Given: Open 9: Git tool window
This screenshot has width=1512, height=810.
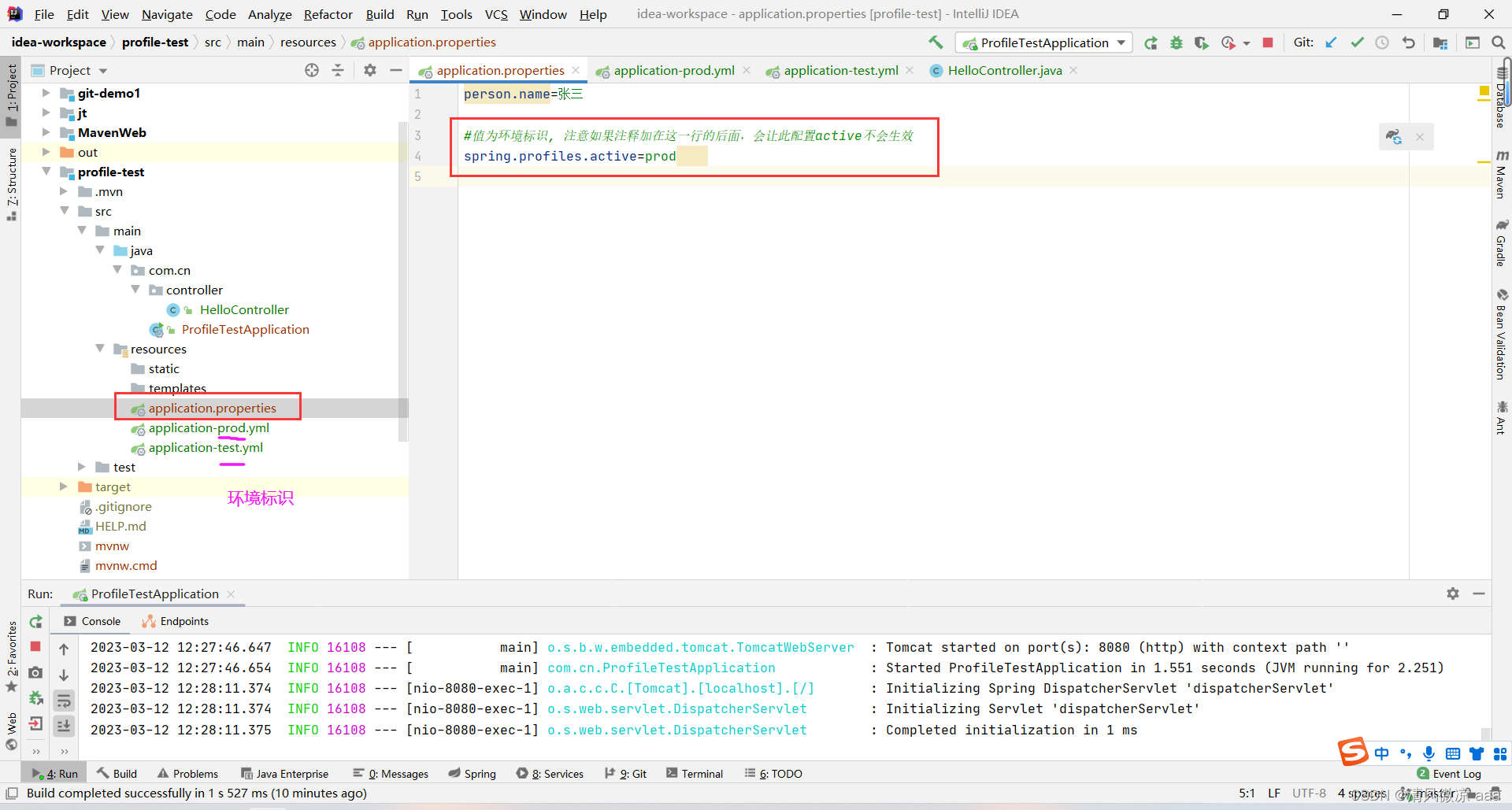Looking at the screenshot, I should point(625,774).
